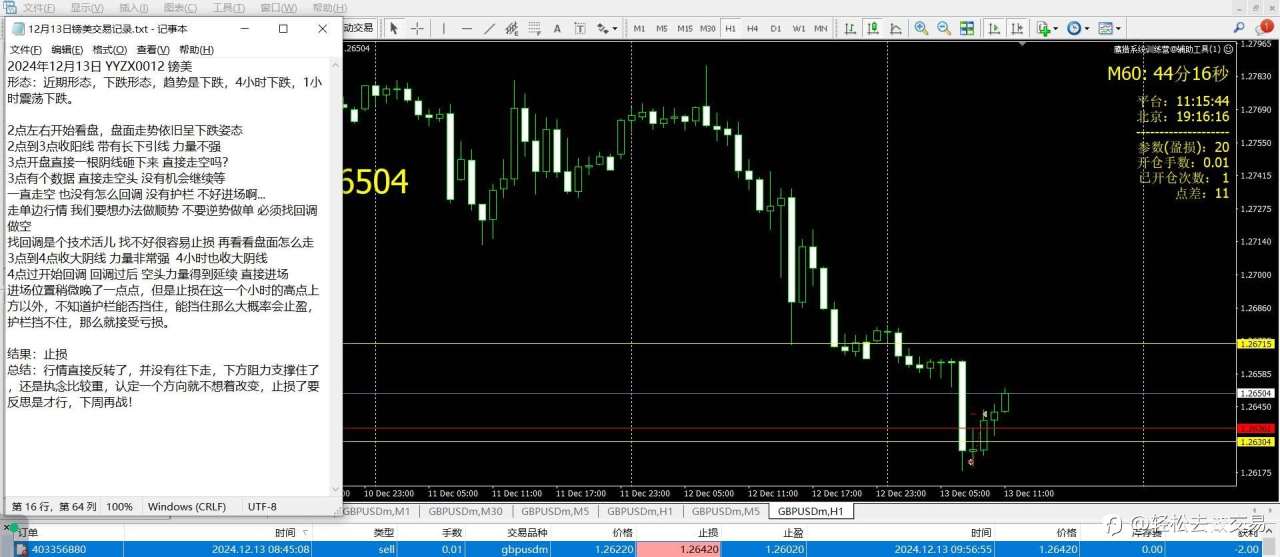The width and height of the screenshot is (1280, 557).
Task: Switch chart to M15 timeframe
Action: (x=685, y=28)
